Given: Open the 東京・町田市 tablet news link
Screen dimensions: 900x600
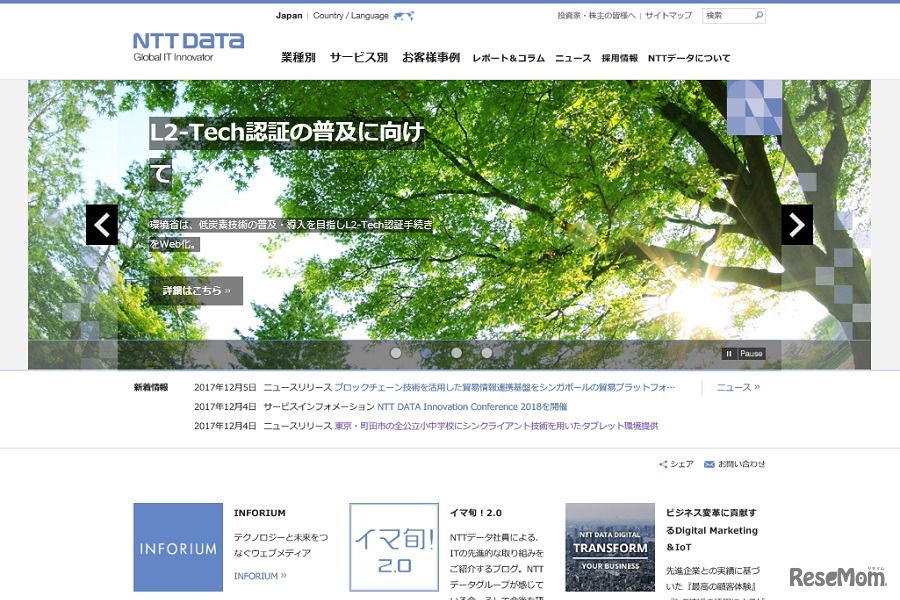Looking at the screenshot, I should (496, 426).
